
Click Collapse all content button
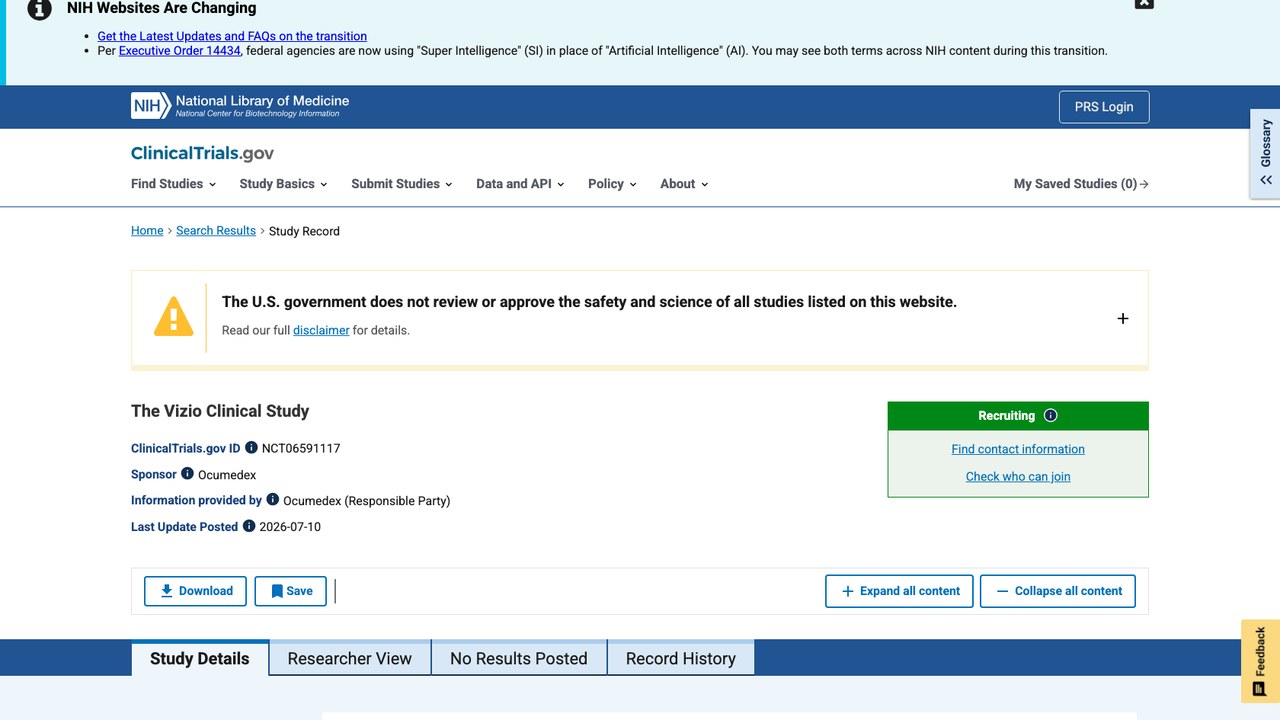tap(1058, 591)
